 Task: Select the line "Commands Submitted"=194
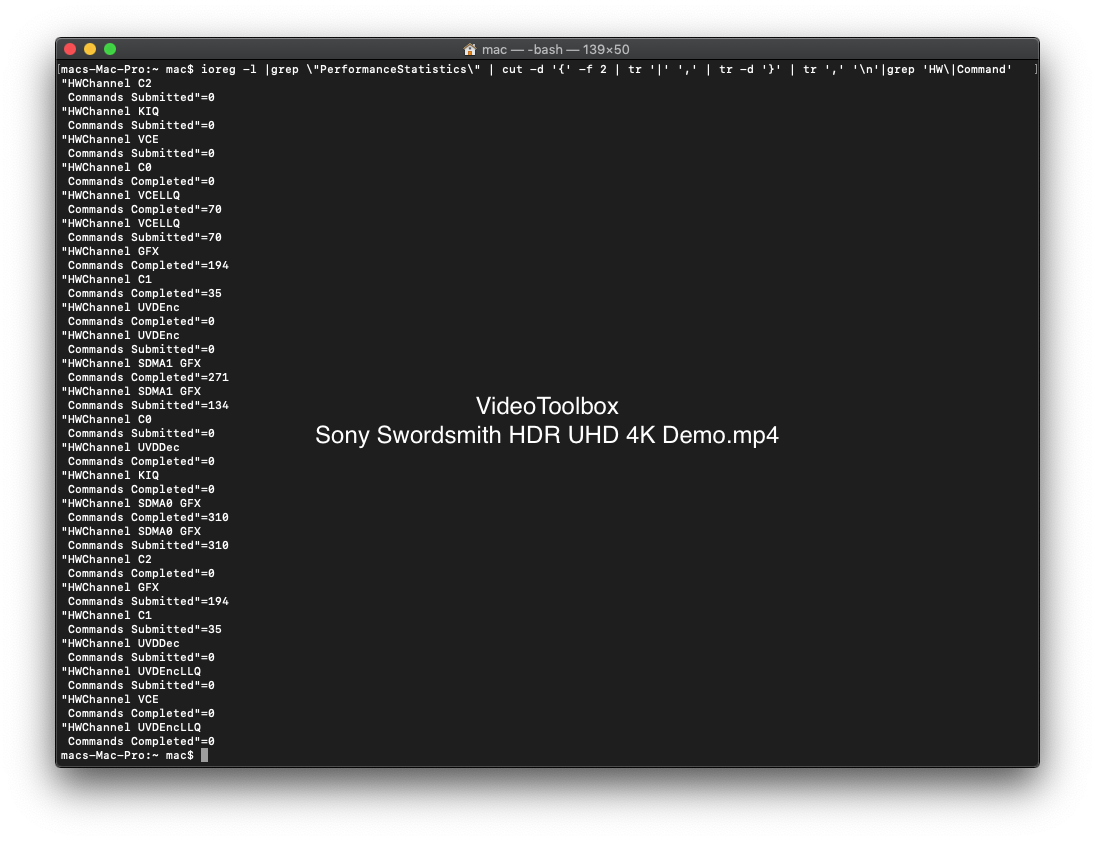(148, 601)
